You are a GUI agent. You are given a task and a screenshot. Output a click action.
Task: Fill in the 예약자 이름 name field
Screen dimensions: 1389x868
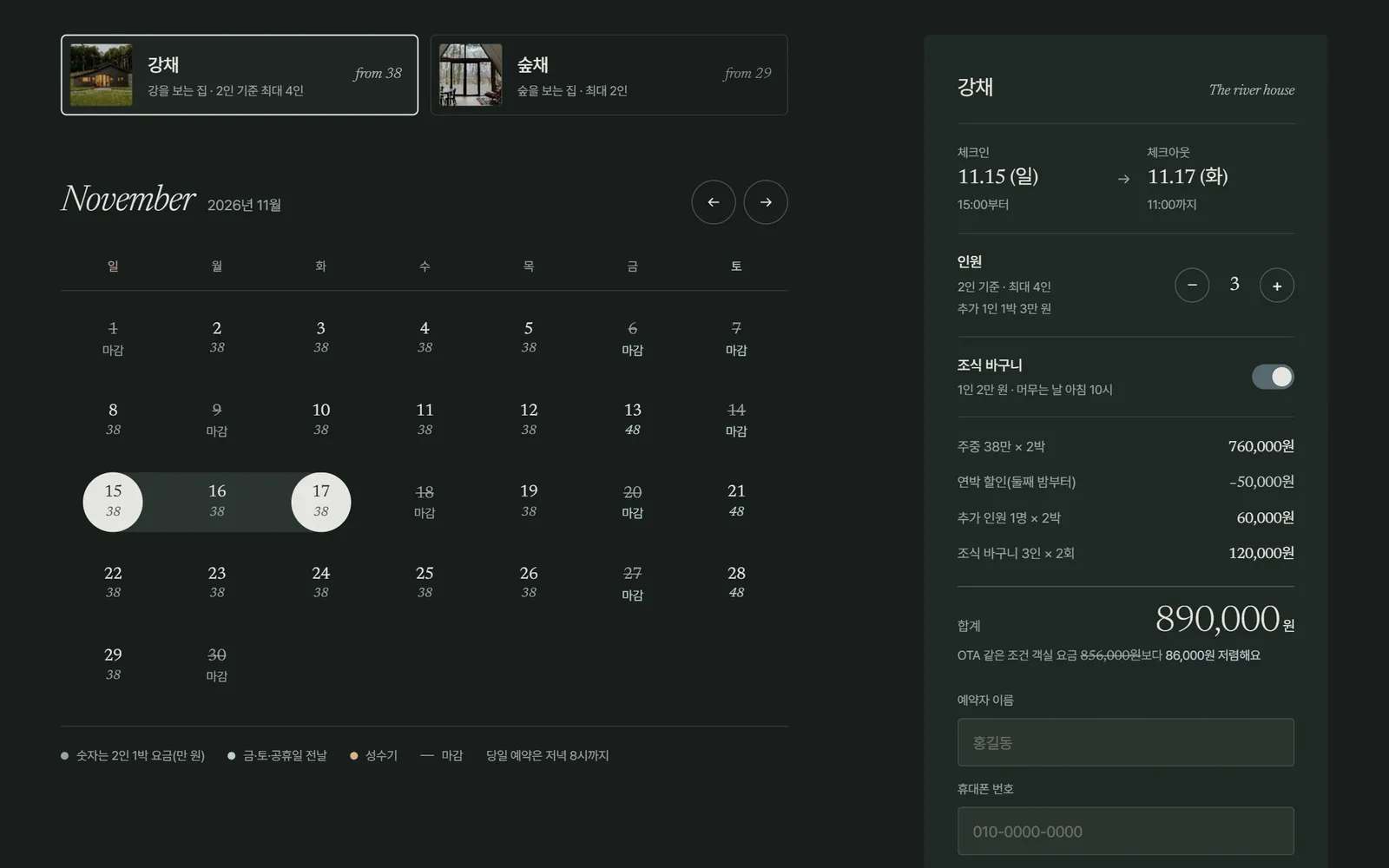[1126, 742]
